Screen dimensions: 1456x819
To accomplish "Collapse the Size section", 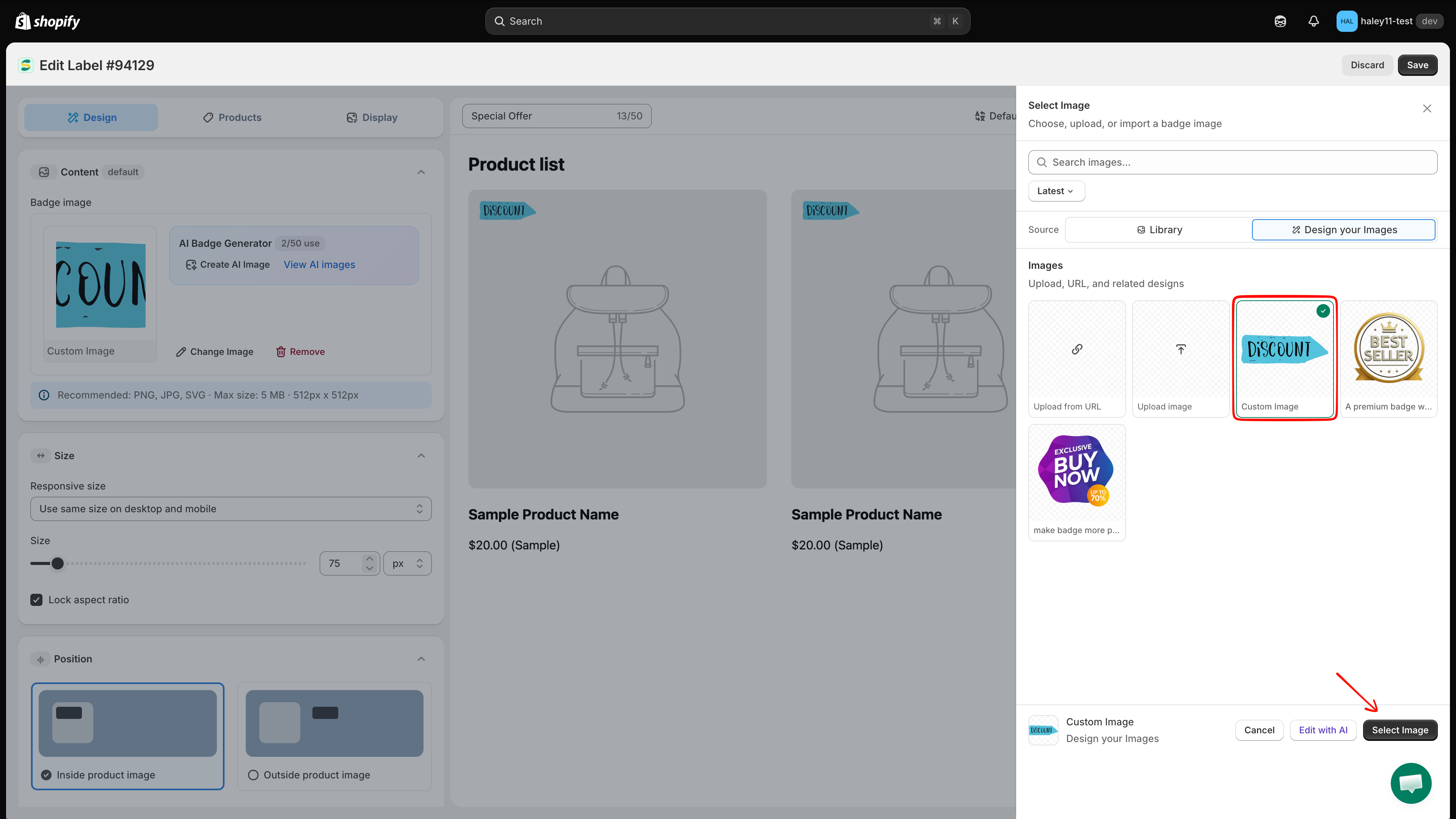I will pos(421,455).
